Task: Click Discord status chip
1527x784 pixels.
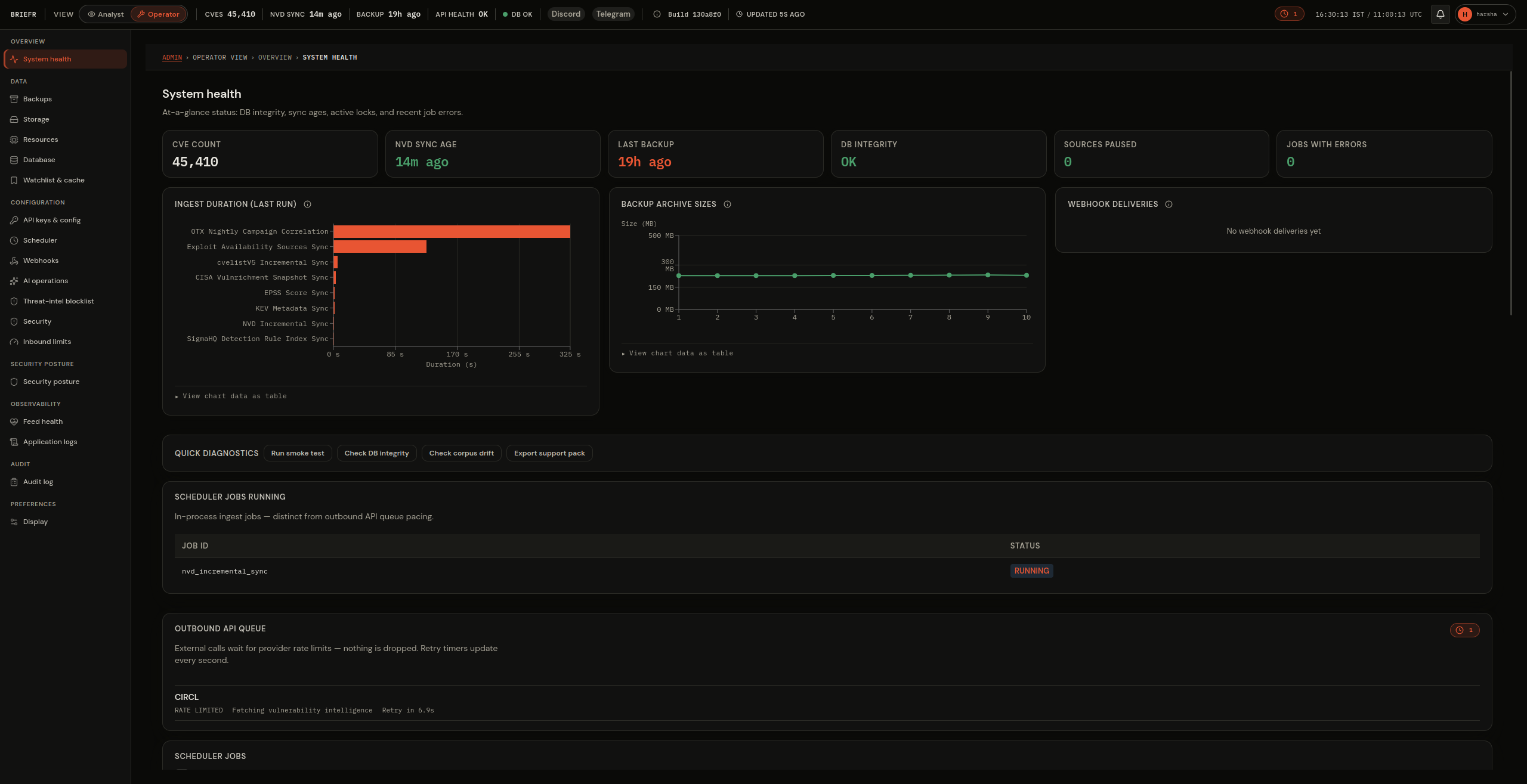Action: pyautogui.click(x=565, y=14)
